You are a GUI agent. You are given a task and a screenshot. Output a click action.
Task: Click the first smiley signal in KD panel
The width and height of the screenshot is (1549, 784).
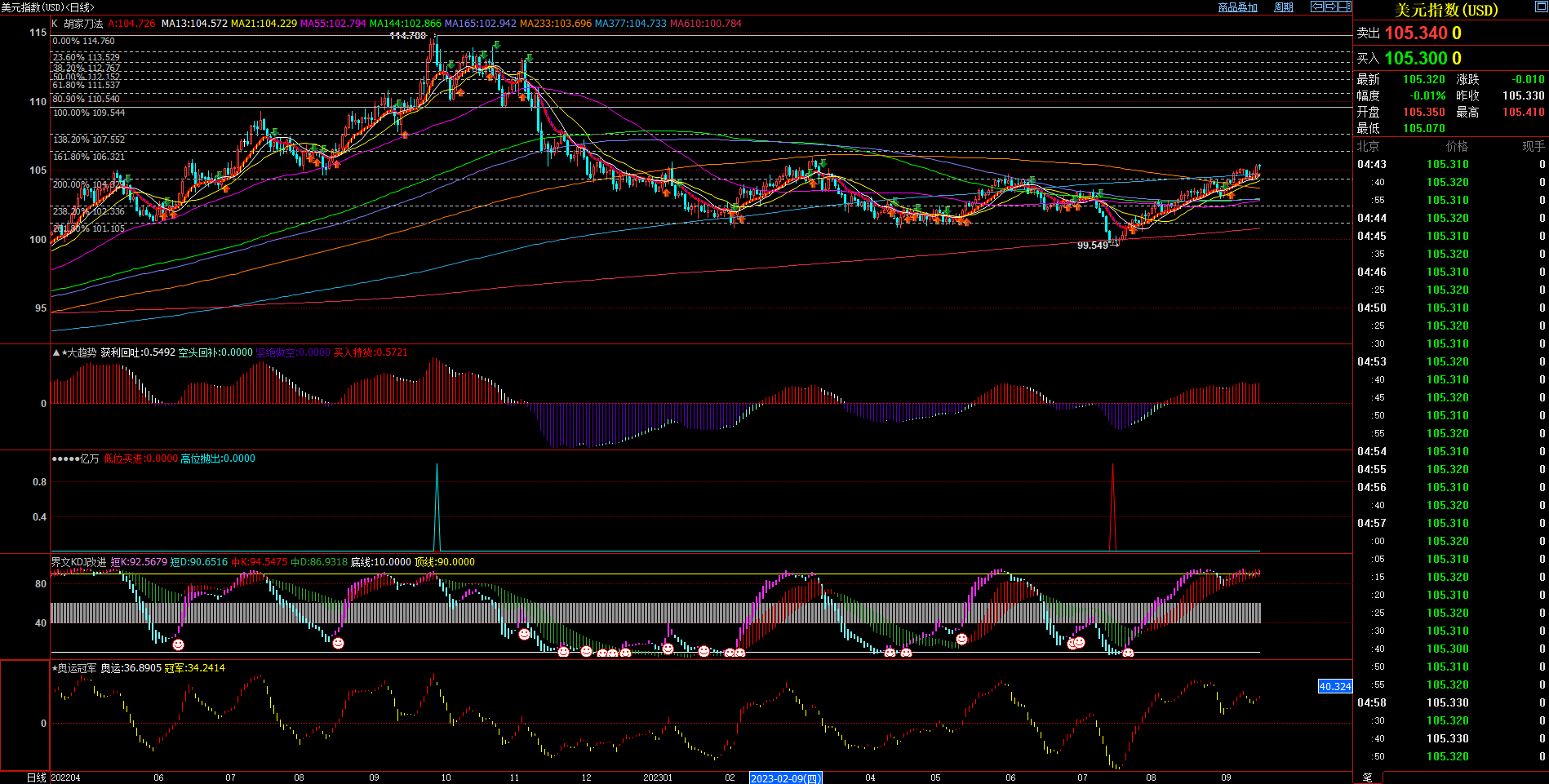[178, 644]
